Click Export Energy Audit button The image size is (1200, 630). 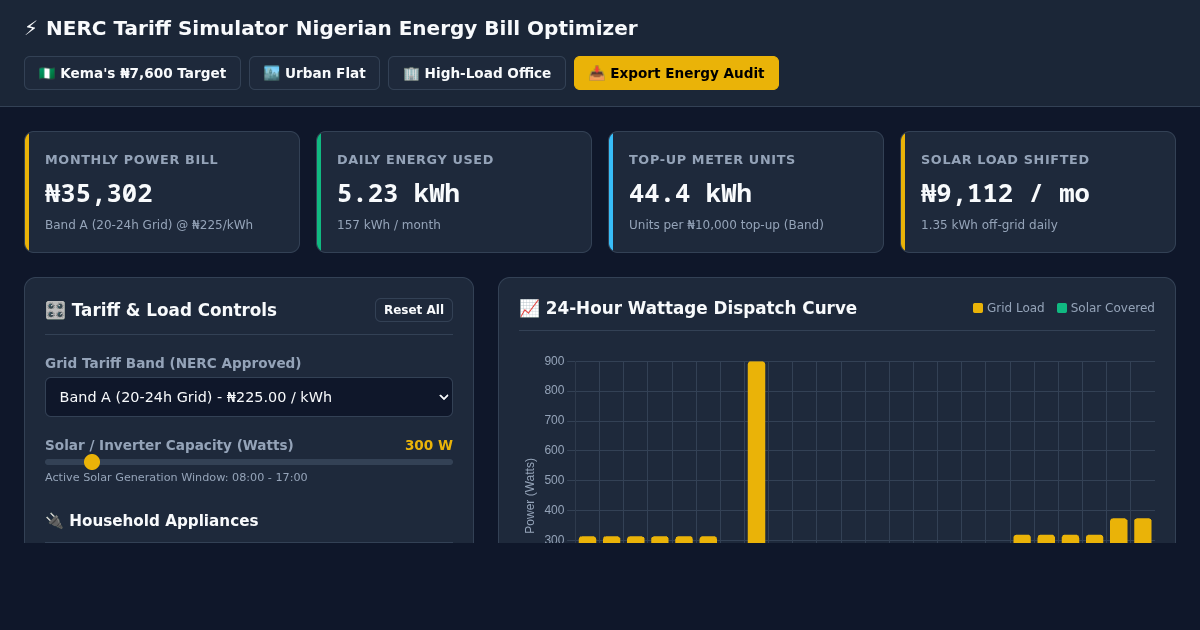point(676,73)
